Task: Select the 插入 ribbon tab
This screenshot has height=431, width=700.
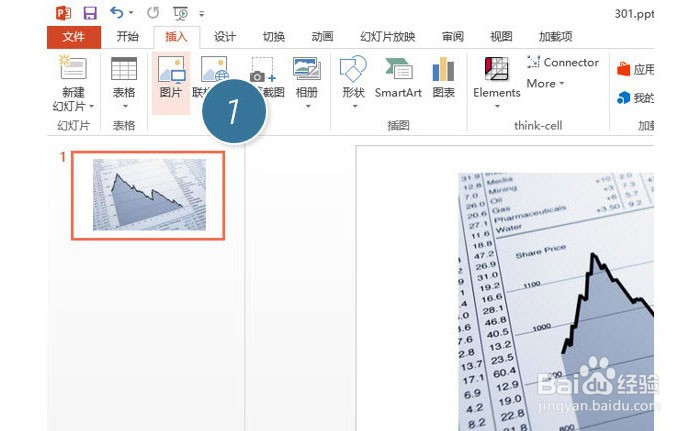Action: (176, 37)
